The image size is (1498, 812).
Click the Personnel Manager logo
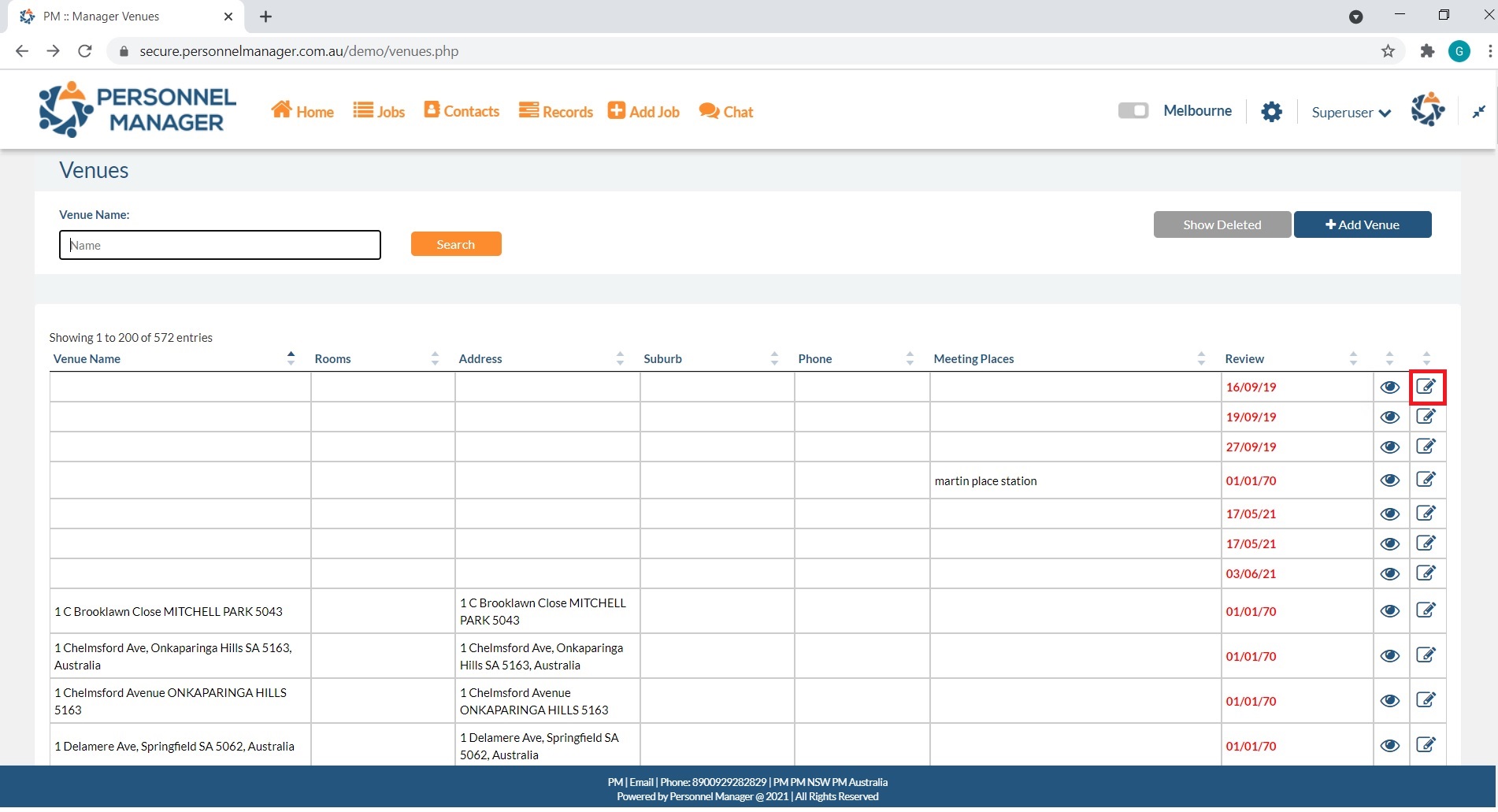click(138, 110)
